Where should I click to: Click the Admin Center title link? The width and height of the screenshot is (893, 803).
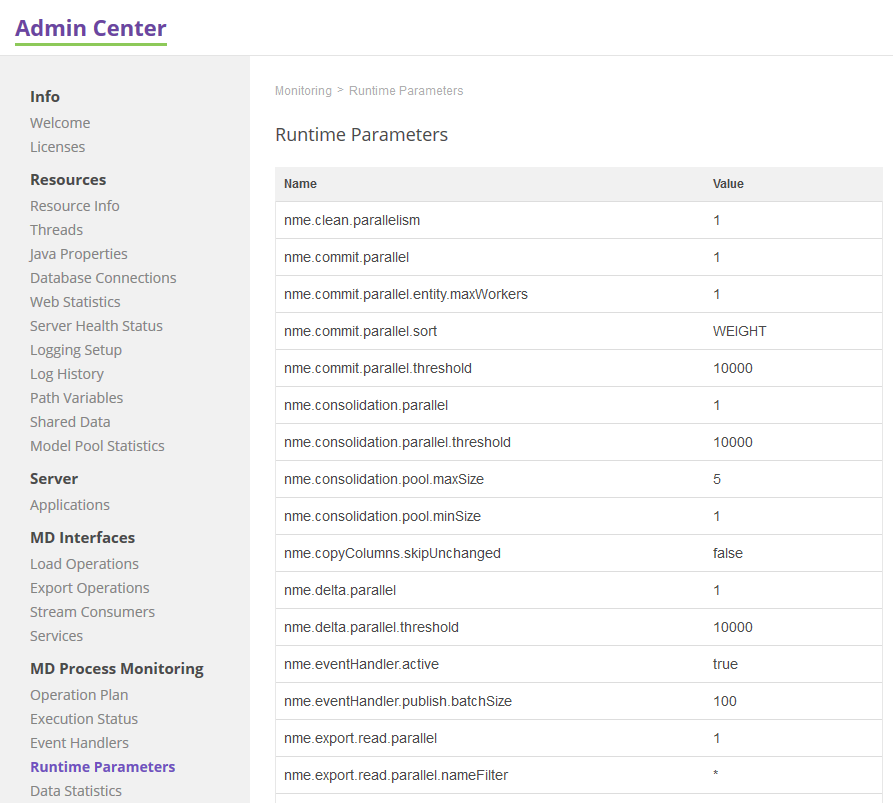point(91,28)
